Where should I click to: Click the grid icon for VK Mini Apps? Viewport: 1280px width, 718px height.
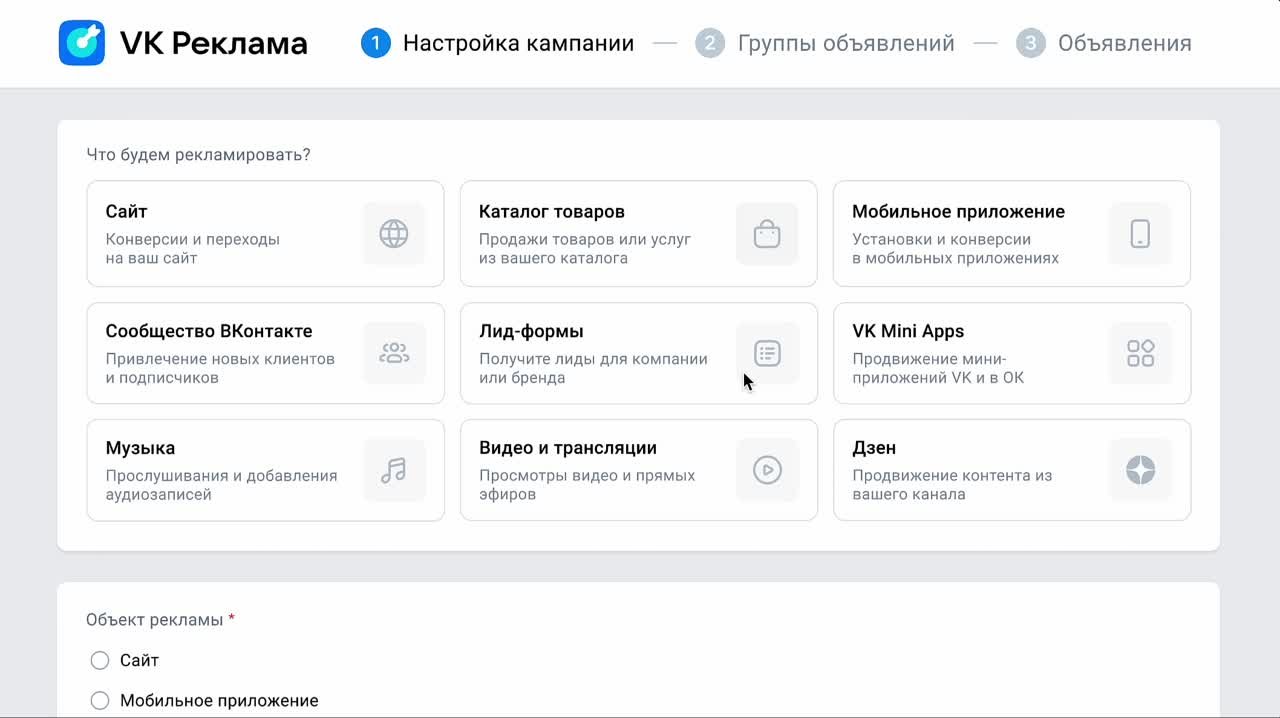(x=1140, y=353)
